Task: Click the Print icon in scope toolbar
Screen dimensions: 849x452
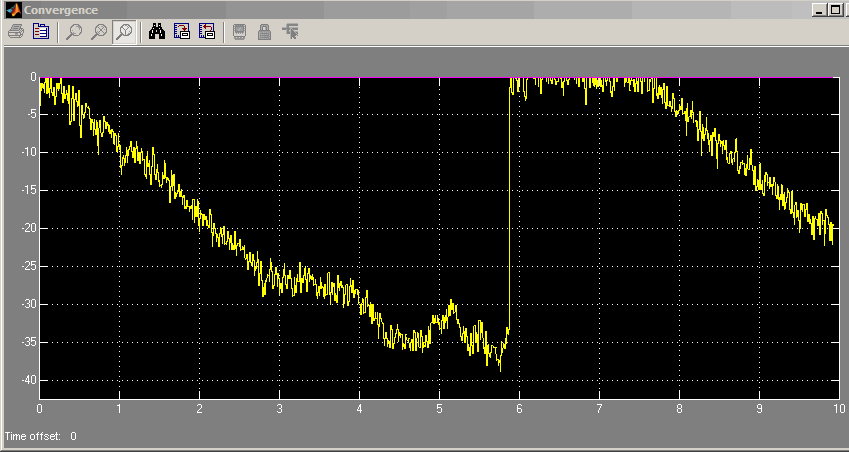Action: tap(16, 31)
